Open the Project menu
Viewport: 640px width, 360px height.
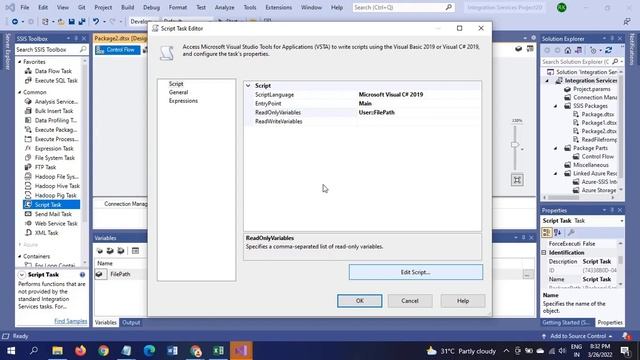(x=103, y=7)
